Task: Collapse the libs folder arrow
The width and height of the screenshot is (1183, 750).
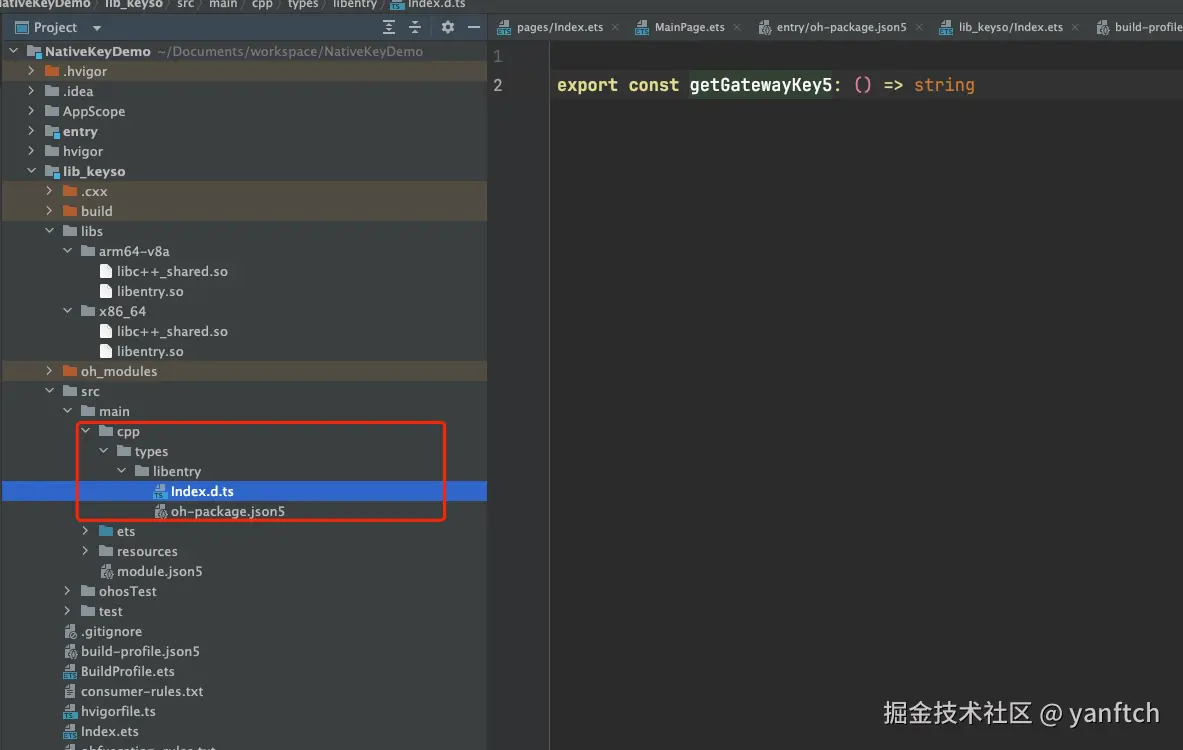Action: (49, 230)
